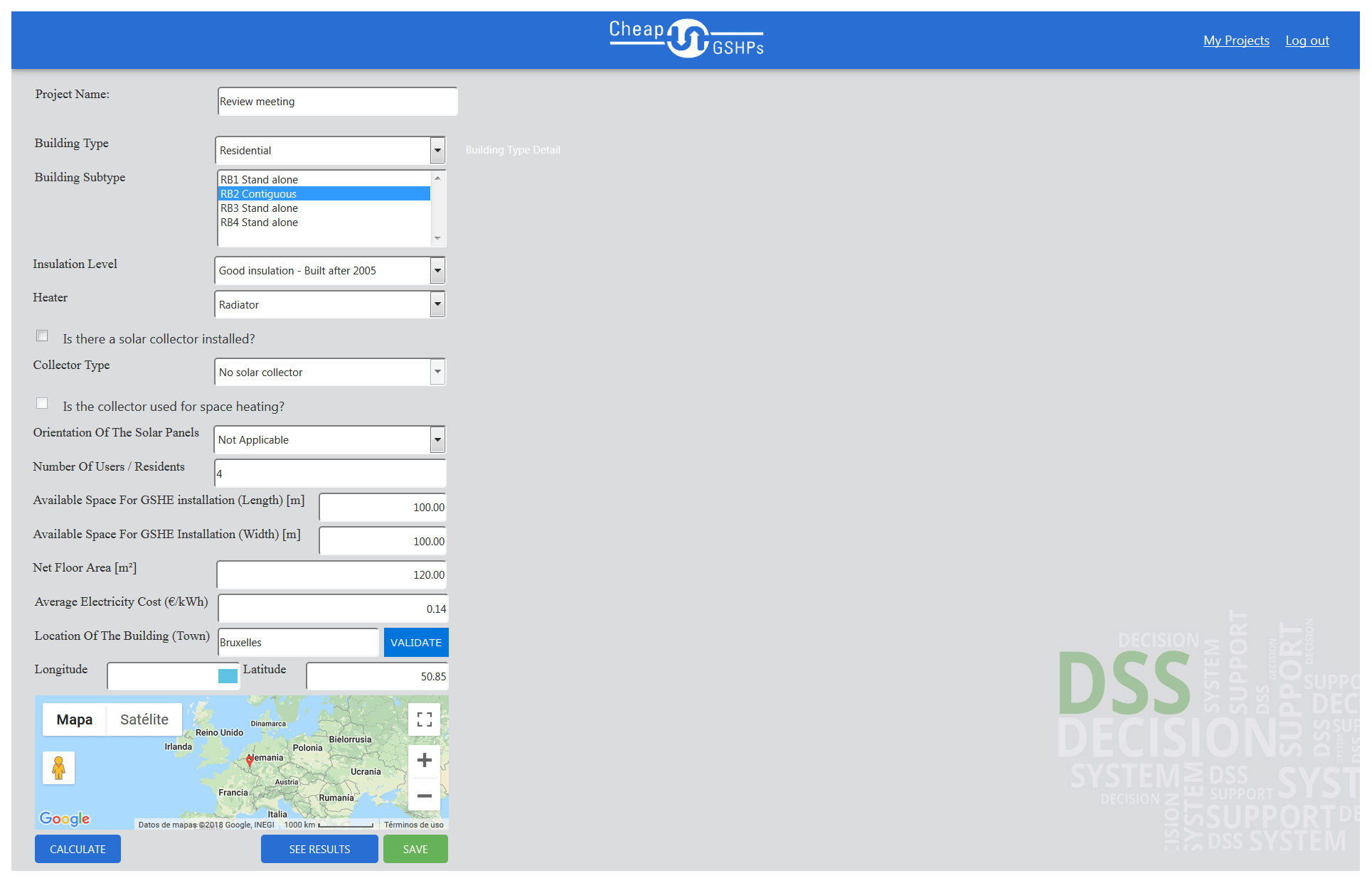Zoom out on the map
This screenshot has height=883, width=1372.
coord(425,796)
